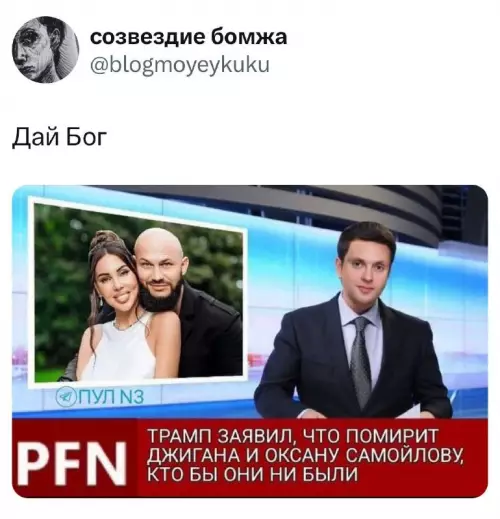
Task: Open the author's sketched-face profile avatar
Action: pyautogui.click(x=45, y=49)
